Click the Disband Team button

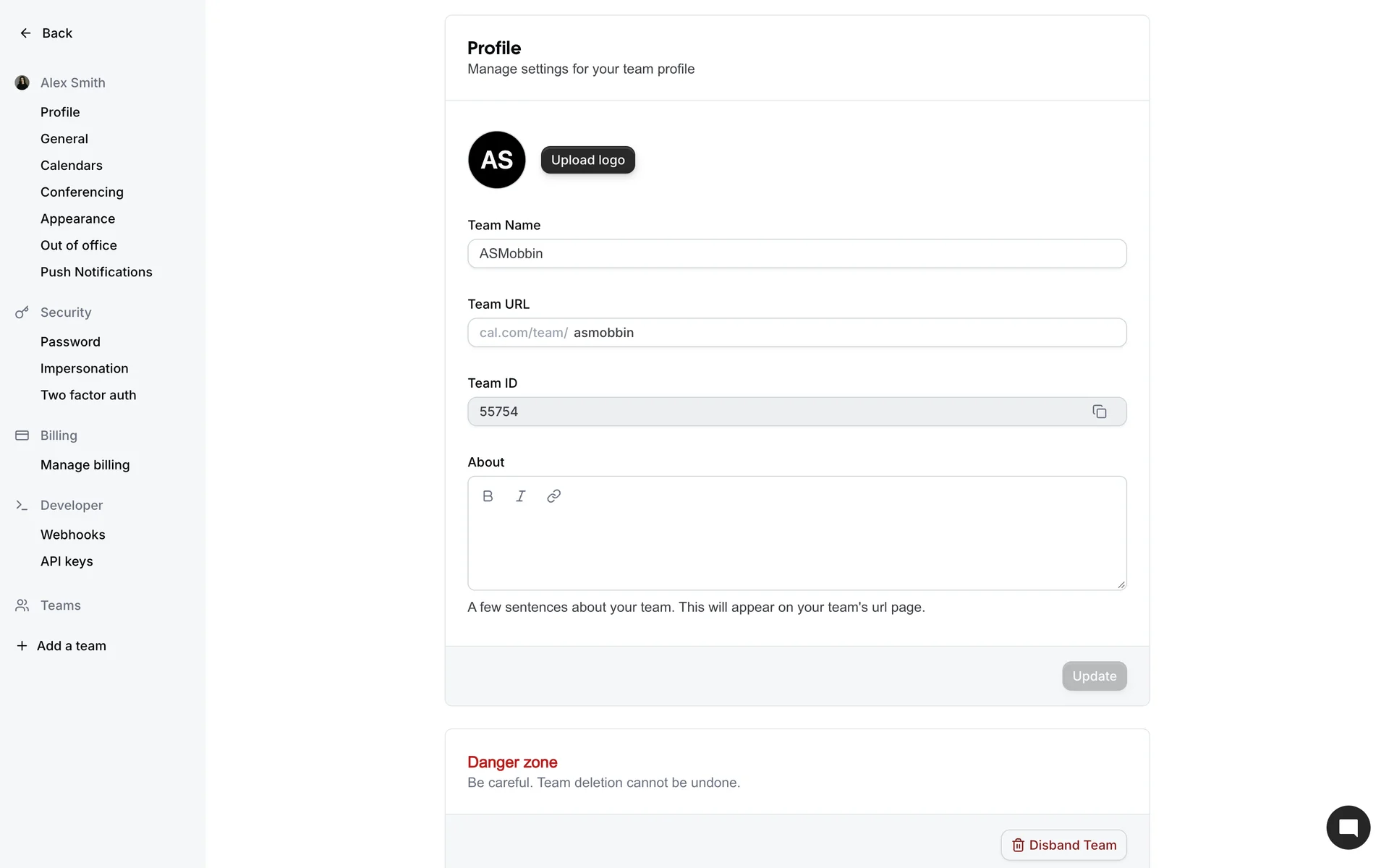pyautogui.click(x=1063, y=845)
